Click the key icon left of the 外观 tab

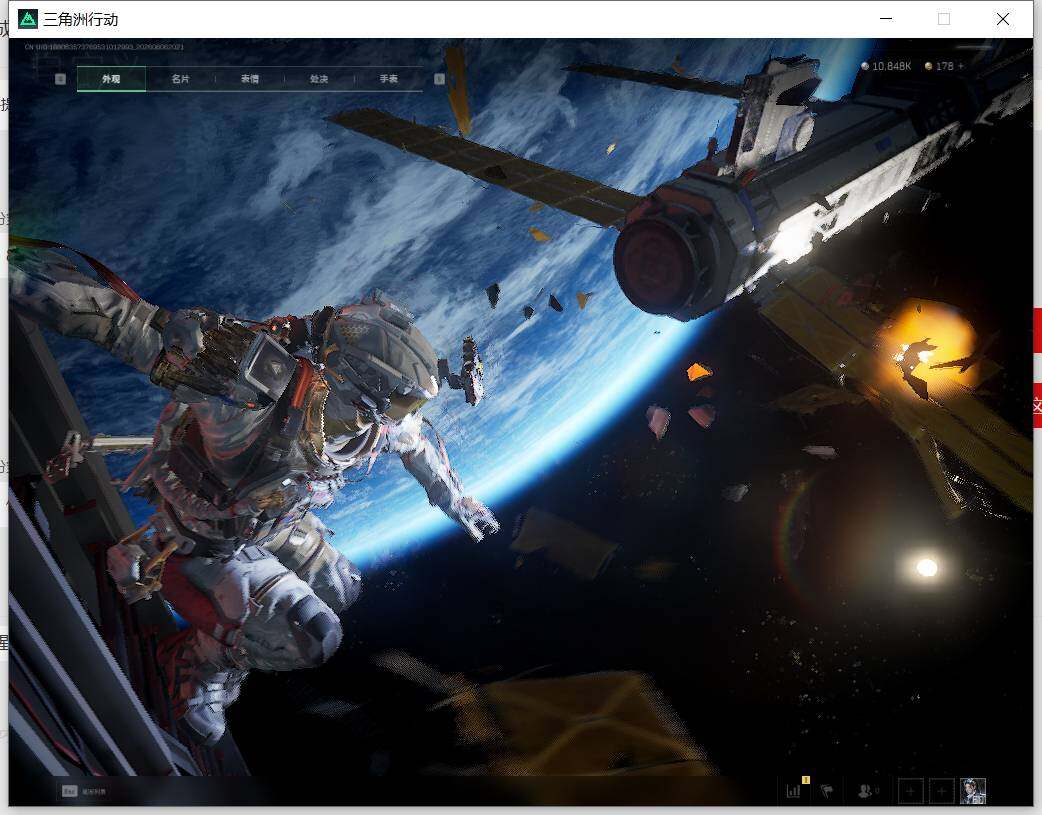point(60,79)
